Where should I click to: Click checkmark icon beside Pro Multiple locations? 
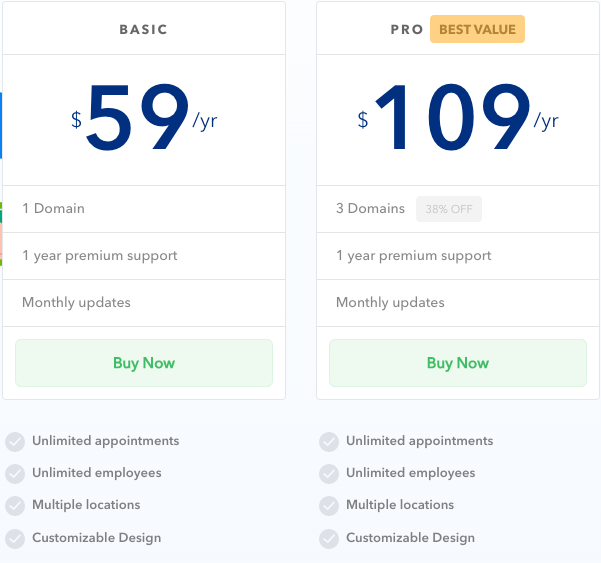(x=329, y=506)
